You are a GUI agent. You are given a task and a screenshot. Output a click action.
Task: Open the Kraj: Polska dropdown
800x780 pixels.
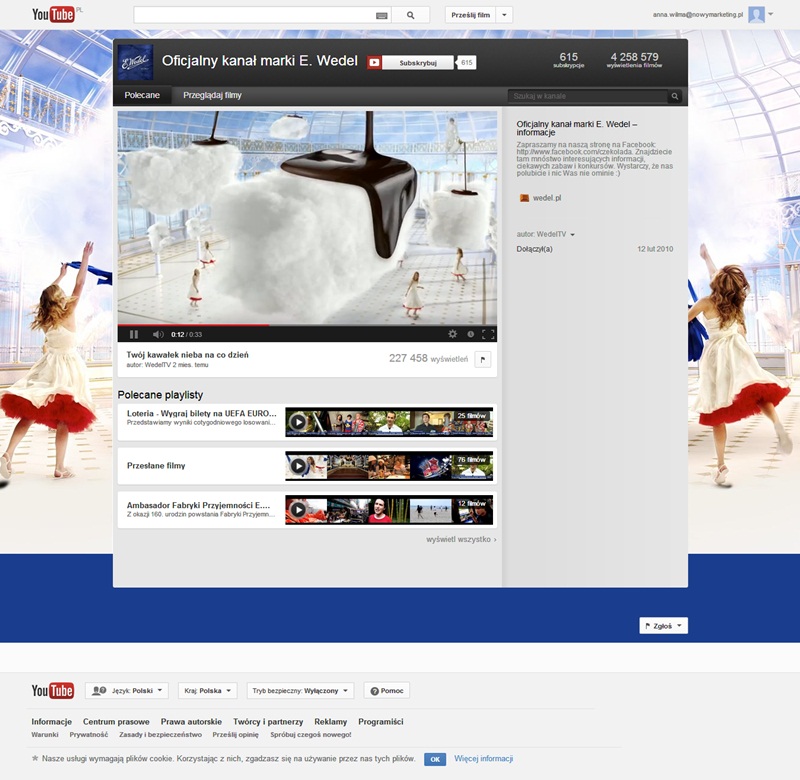[x=208, y=691]
